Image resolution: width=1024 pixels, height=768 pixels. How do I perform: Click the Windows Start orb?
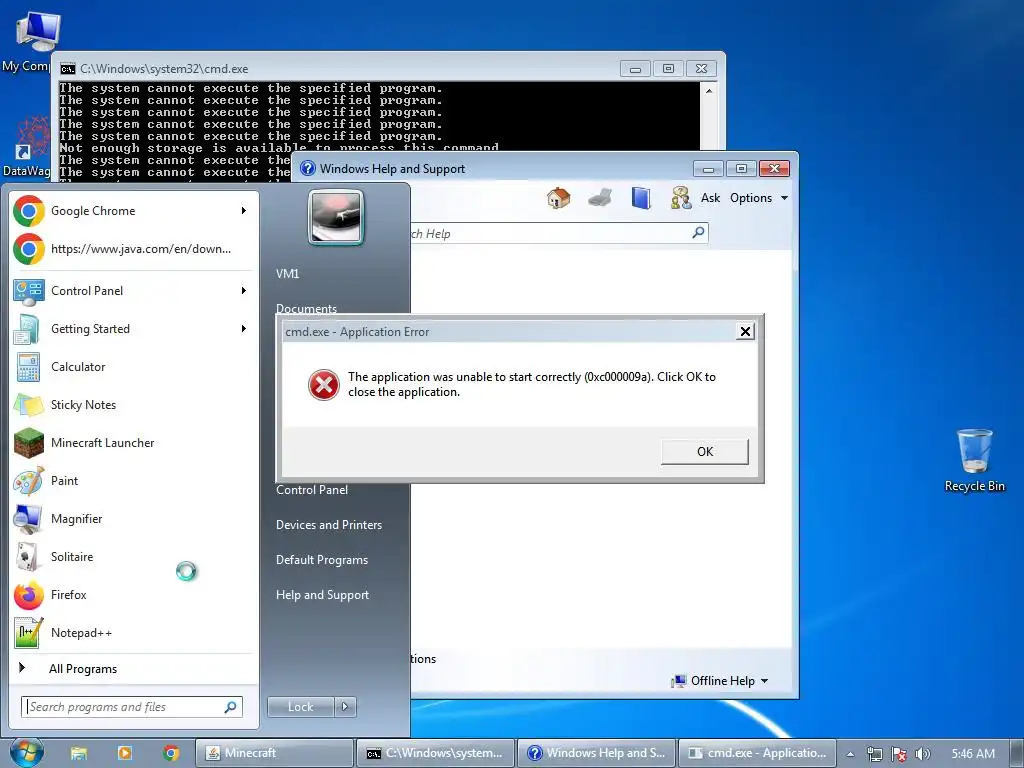coord(27,752)
